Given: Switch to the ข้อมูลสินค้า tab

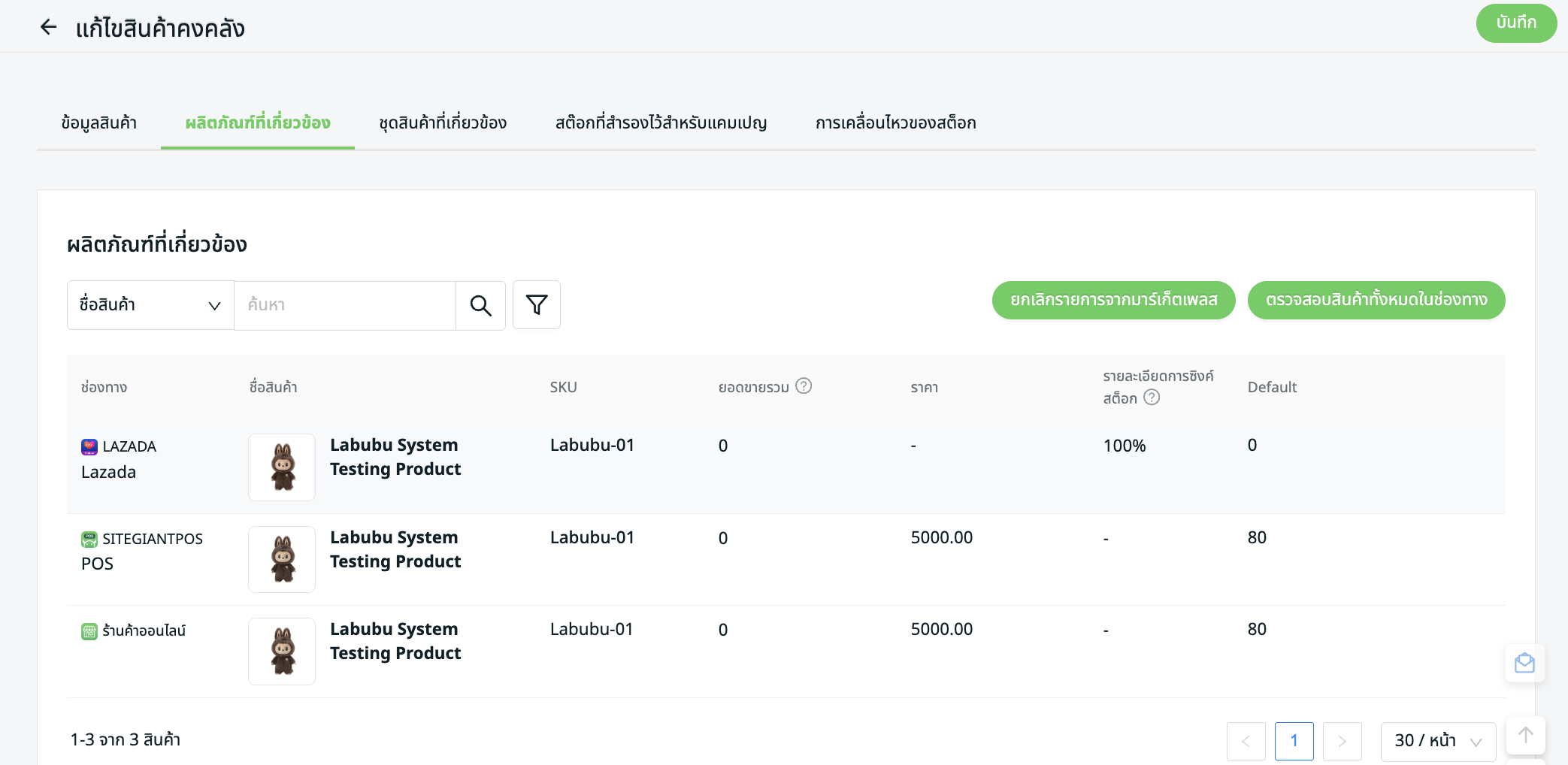Looking at the screenshot, I should [x=99, y=123].
